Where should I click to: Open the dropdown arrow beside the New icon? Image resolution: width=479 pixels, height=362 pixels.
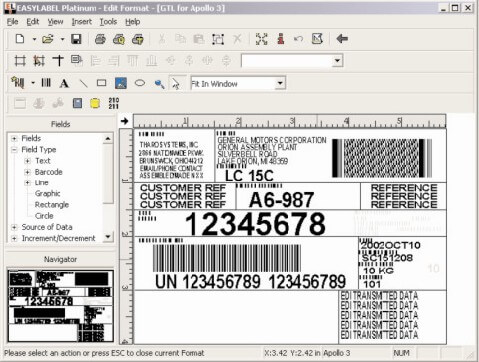(34, 39)
